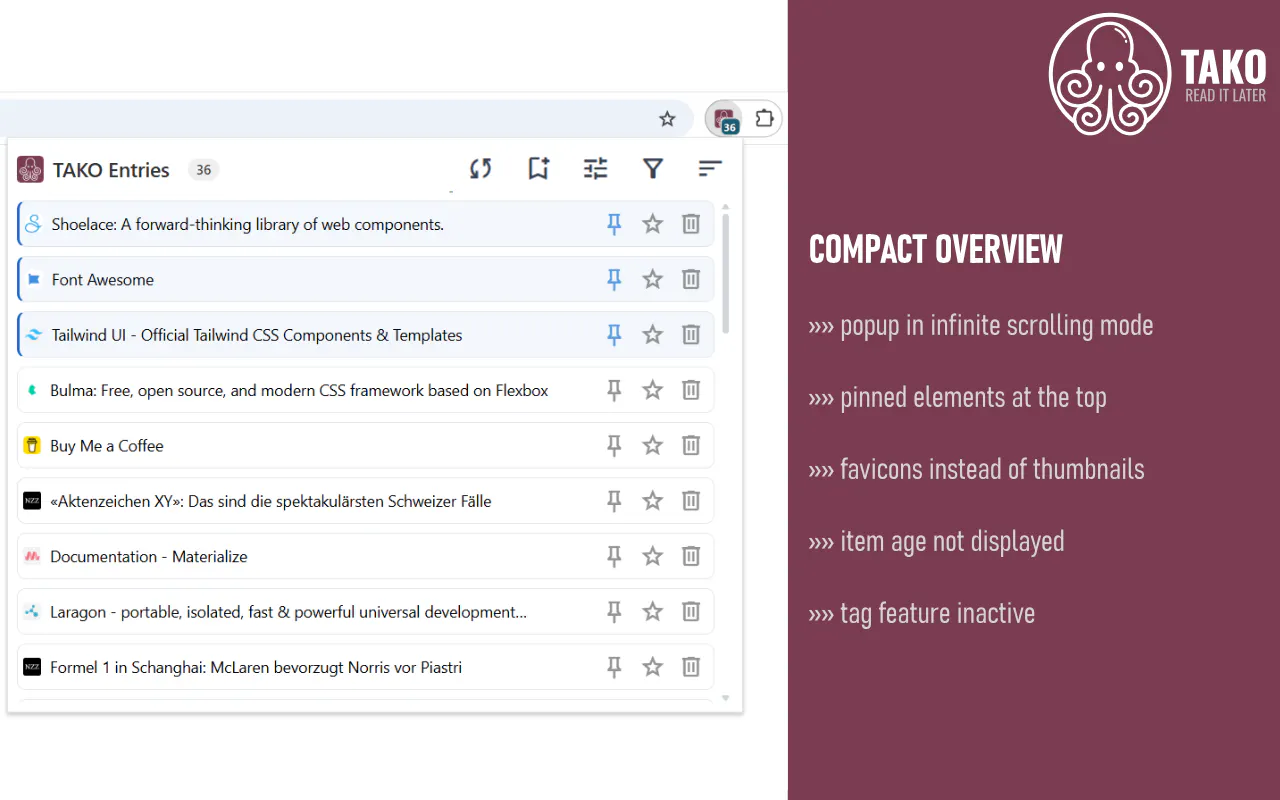The height and width of the screenshot is (800, 1280).
Task: Pin the Aktenzeichen XY entry
Action: (615, 501)
